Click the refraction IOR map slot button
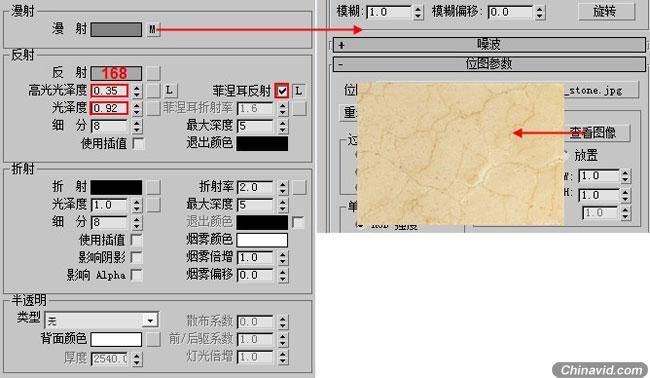Image resolution: width=650 pixels, height=378 pixels. pyautogui.click(x=299, y=187)
